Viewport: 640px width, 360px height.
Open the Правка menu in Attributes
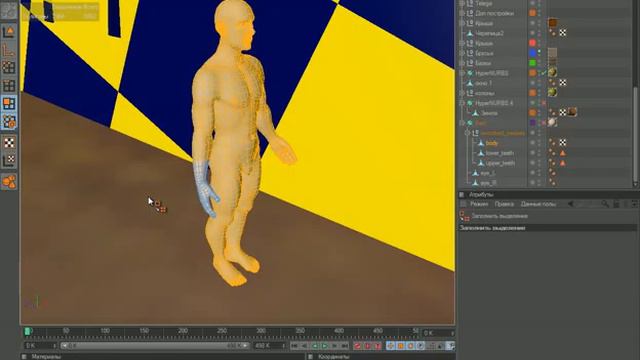point(504,204)
